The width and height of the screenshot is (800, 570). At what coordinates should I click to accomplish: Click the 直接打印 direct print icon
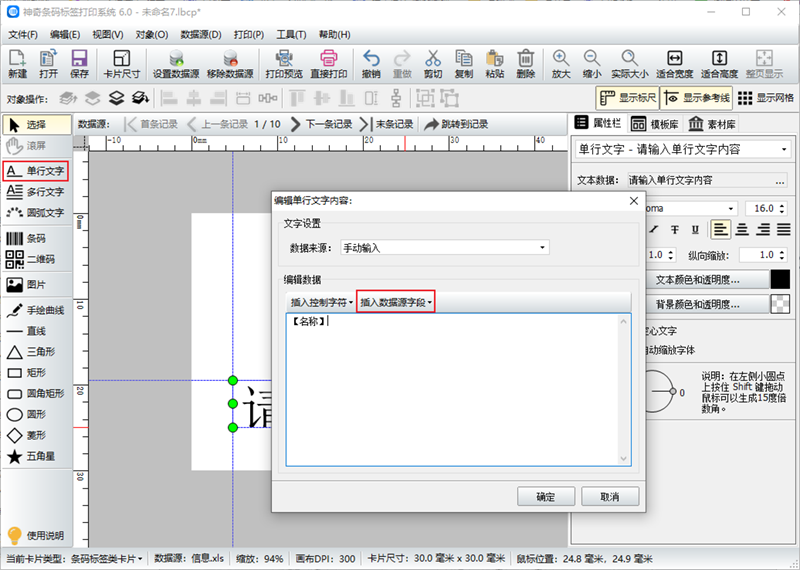[329, 64]
